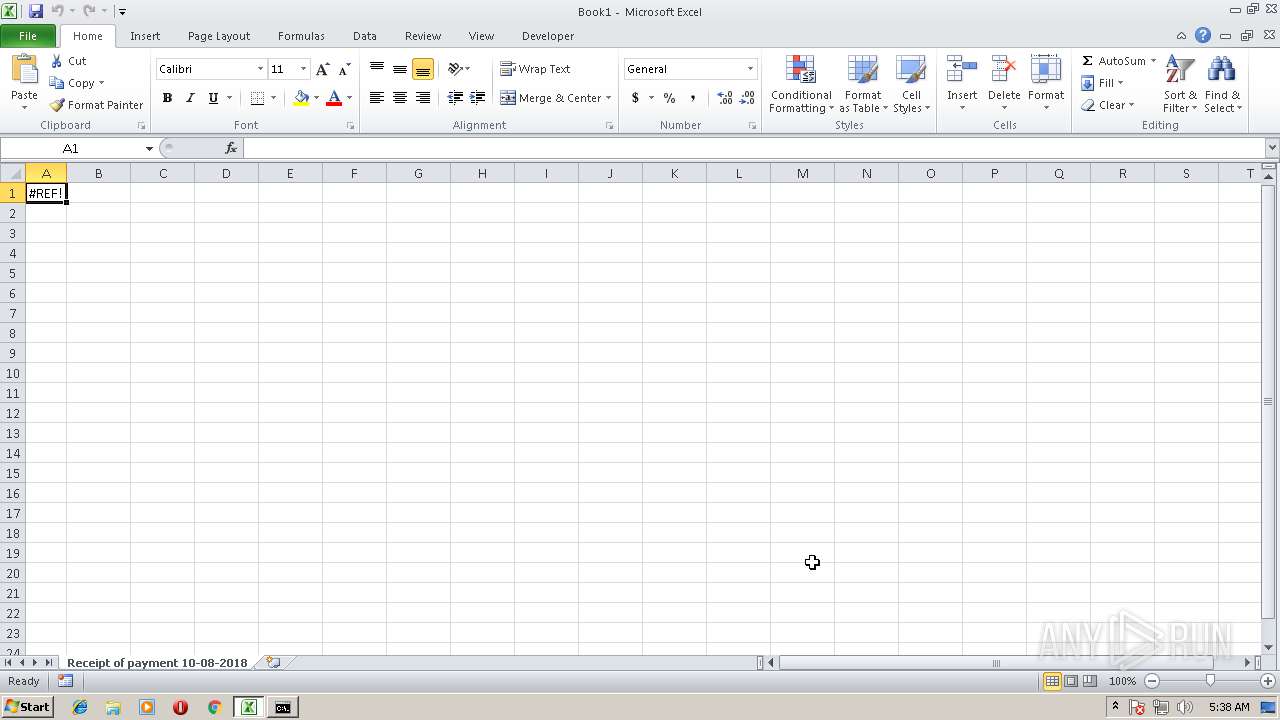Click Save icon in Quick Access Toolbar
The height and width of the screenshot is (720, 1280).
click(x=36, y=11)
